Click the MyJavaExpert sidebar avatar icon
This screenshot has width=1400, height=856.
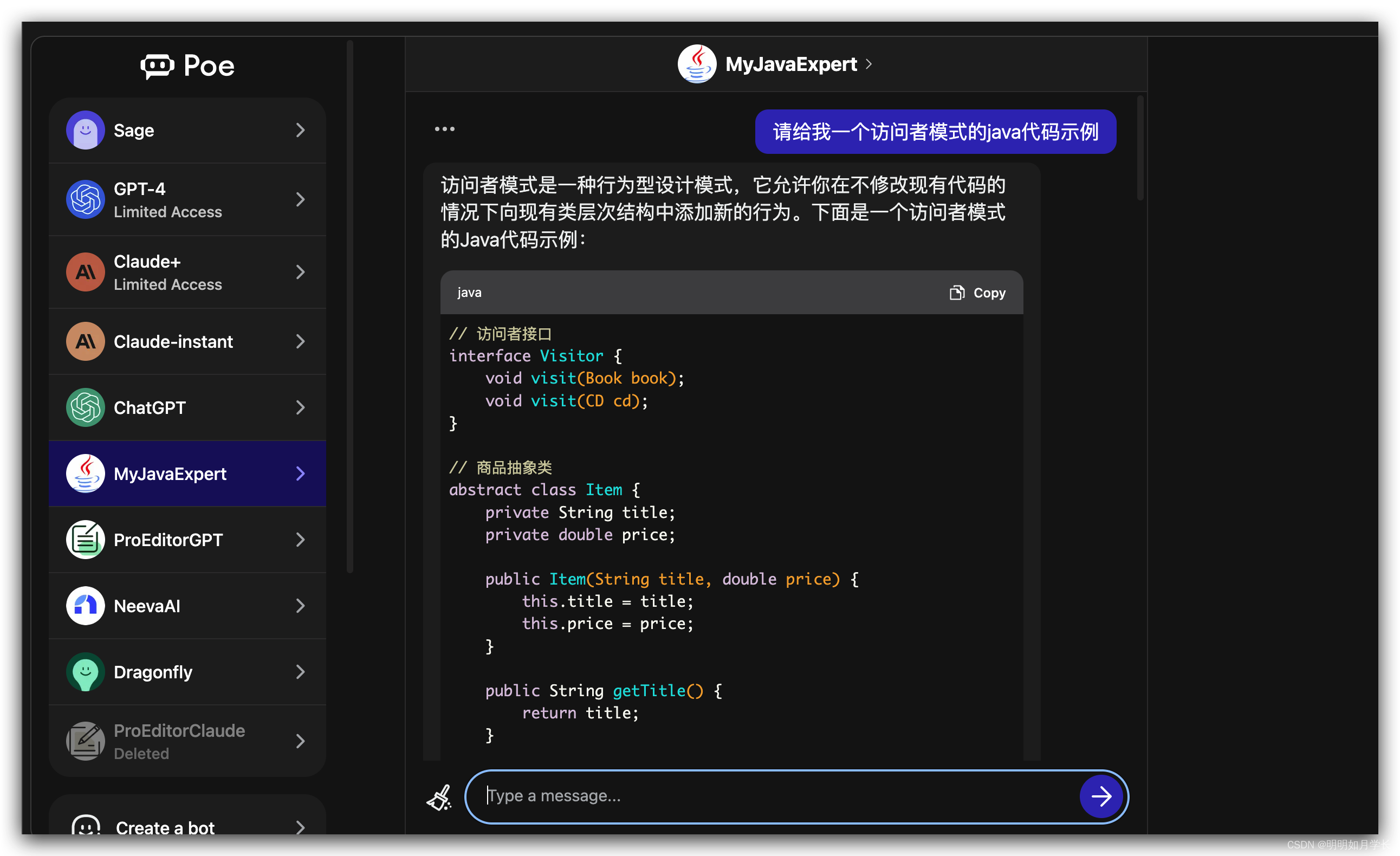85,473
